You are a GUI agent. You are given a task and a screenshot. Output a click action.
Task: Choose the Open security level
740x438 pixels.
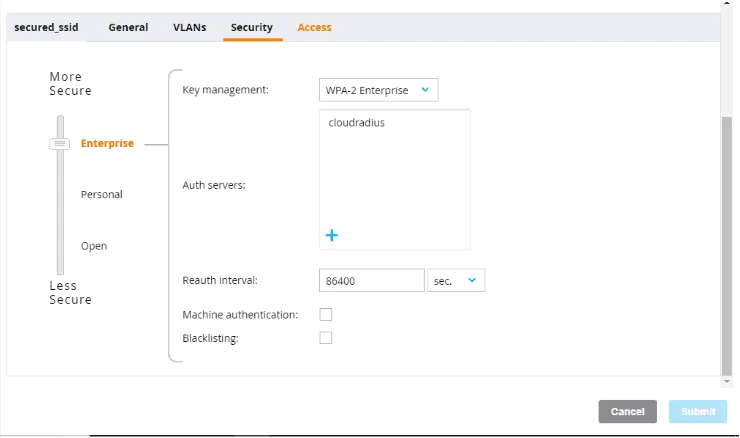tap(94, 246)
